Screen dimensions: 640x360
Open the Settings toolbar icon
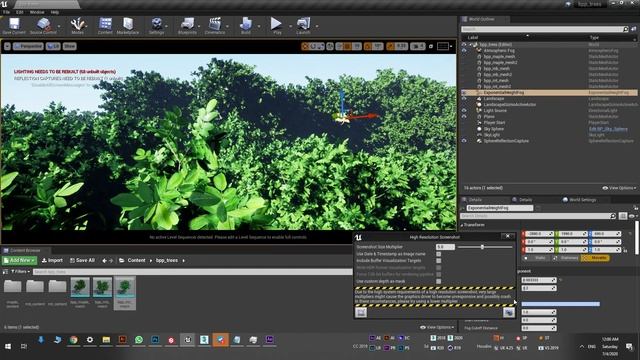156,26
